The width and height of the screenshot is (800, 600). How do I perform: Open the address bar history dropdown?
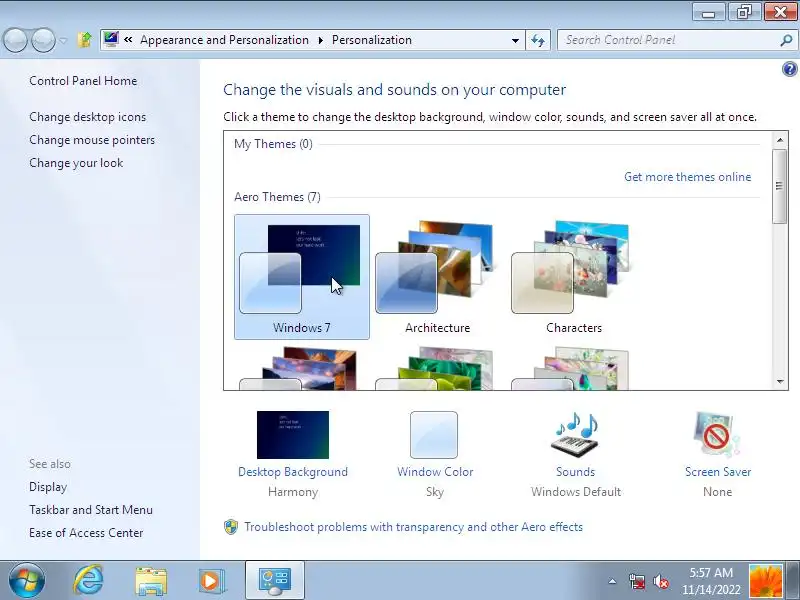[x=515, y=40]
